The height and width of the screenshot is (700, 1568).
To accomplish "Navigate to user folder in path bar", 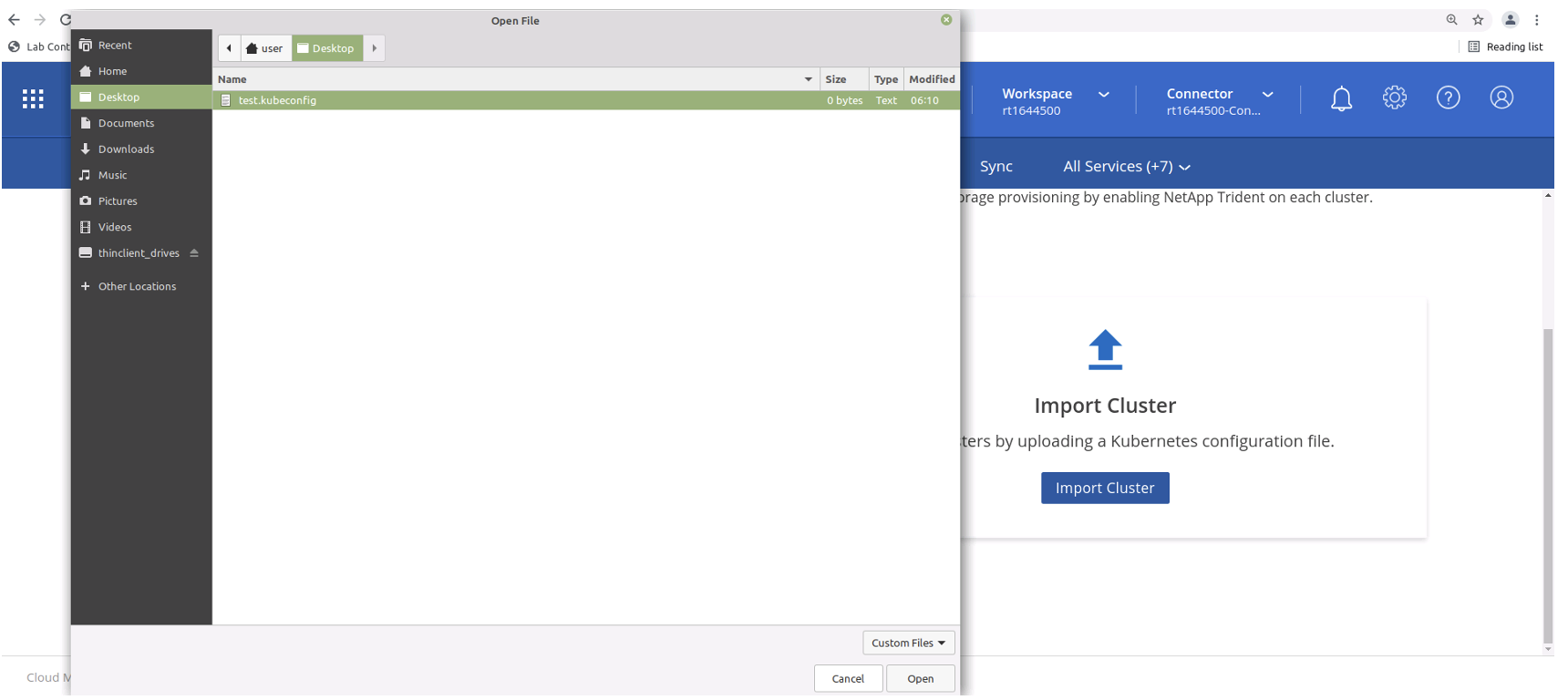I will 265,48.
